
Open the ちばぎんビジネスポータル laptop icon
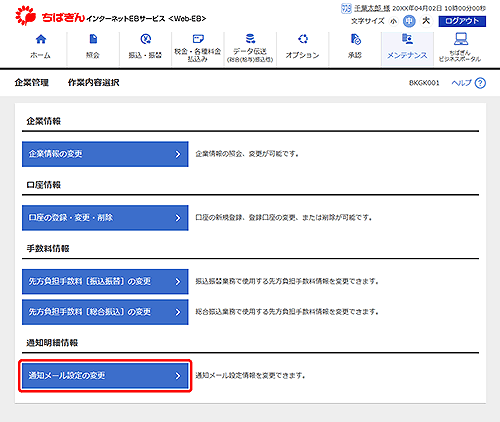[x=460, y=39]
